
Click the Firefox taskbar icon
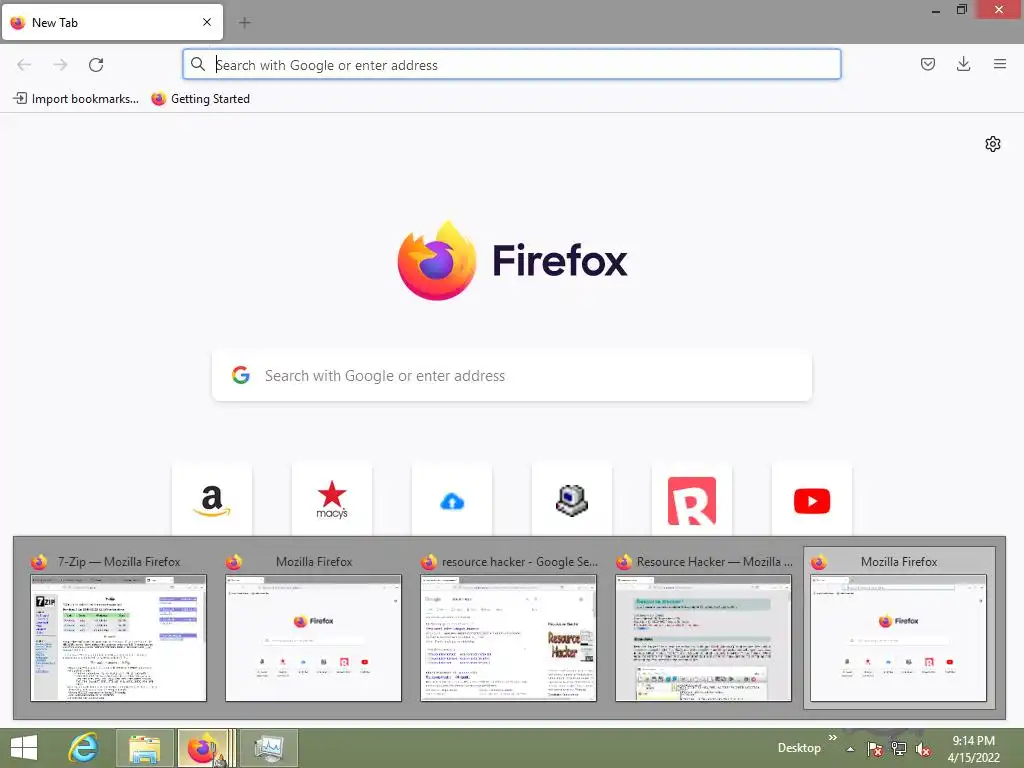[205, 748]
